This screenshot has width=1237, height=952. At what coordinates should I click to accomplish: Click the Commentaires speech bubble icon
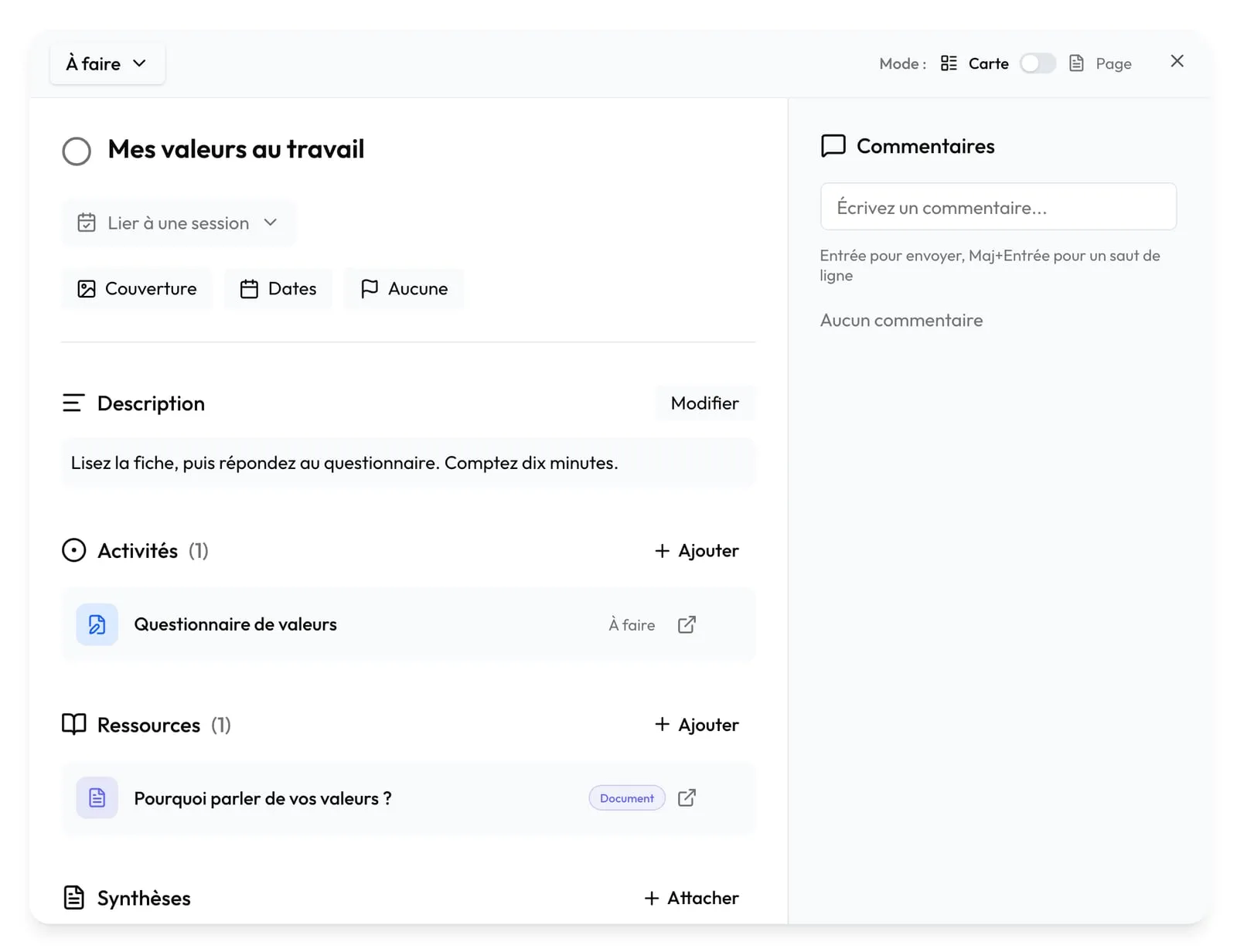tap(833, 146)
